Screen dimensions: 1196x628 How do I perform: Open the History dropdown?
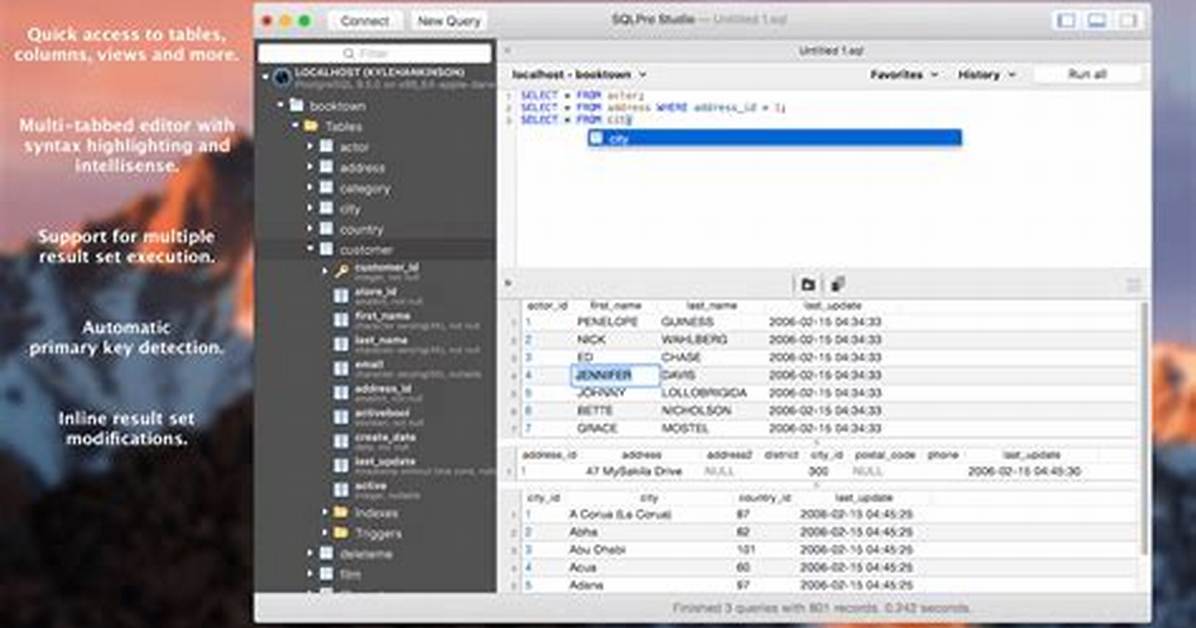[986, 75]
